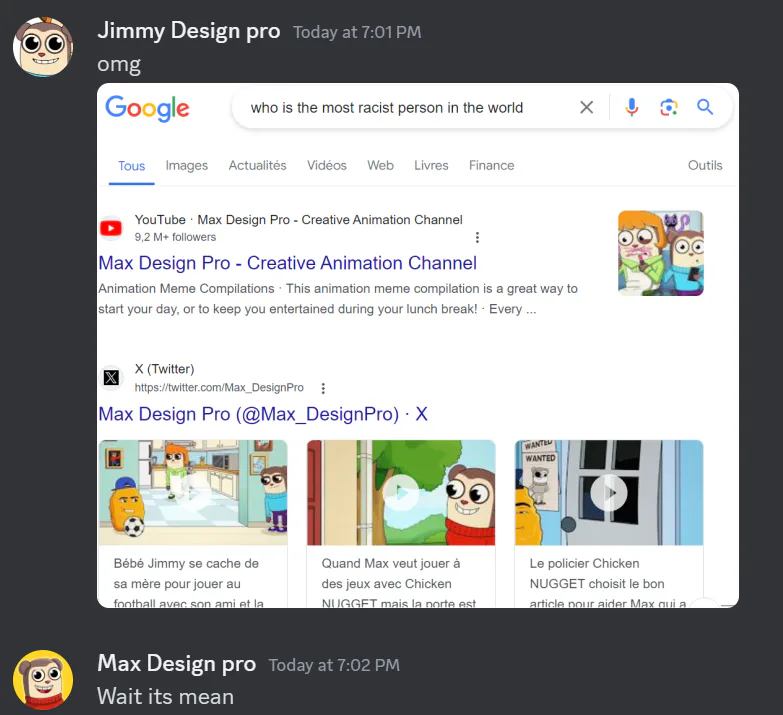Click the Today at 7:02 PM timestamp

pos(334,665)
